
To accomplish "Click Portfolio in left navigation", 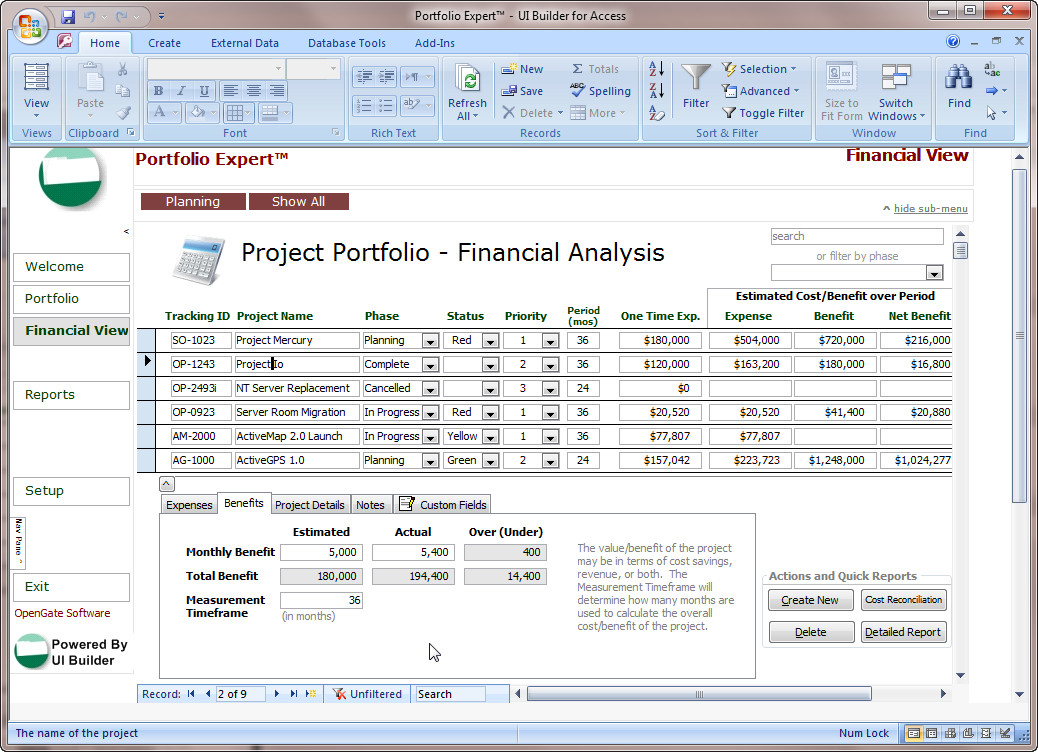I will pos(71,299).
